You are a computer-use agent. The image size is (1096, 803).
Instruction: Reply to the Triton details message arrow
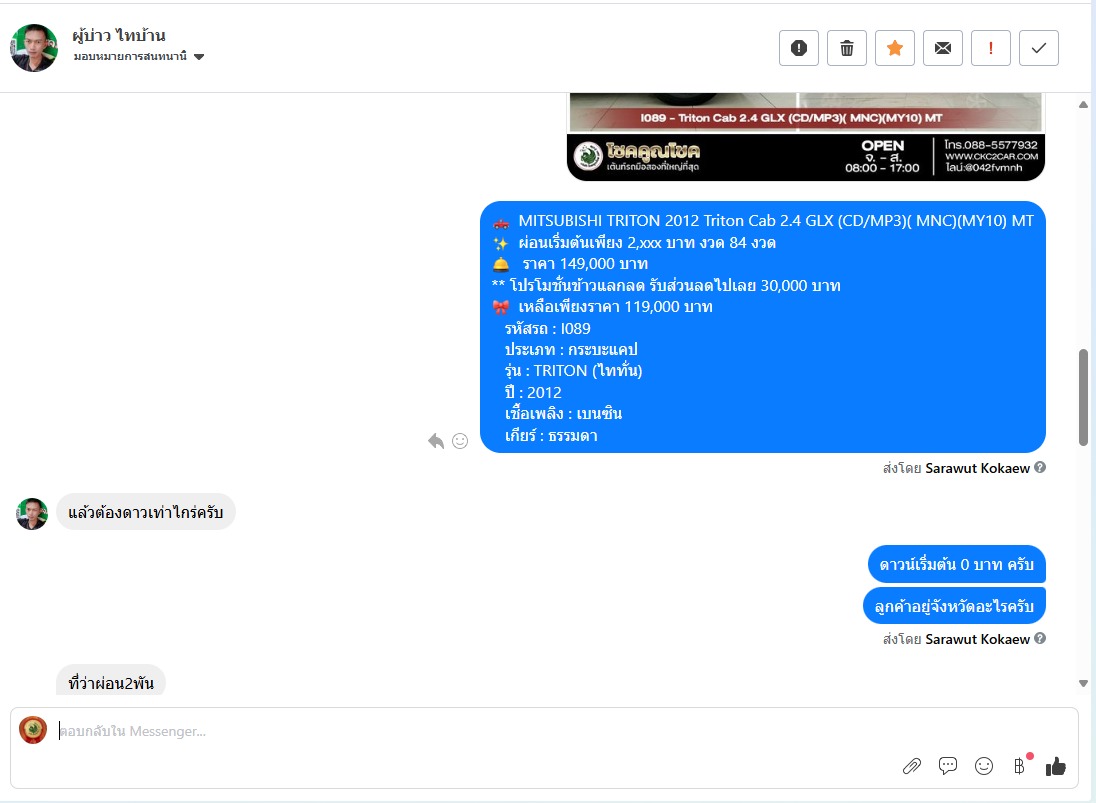[x=436, y=441]
